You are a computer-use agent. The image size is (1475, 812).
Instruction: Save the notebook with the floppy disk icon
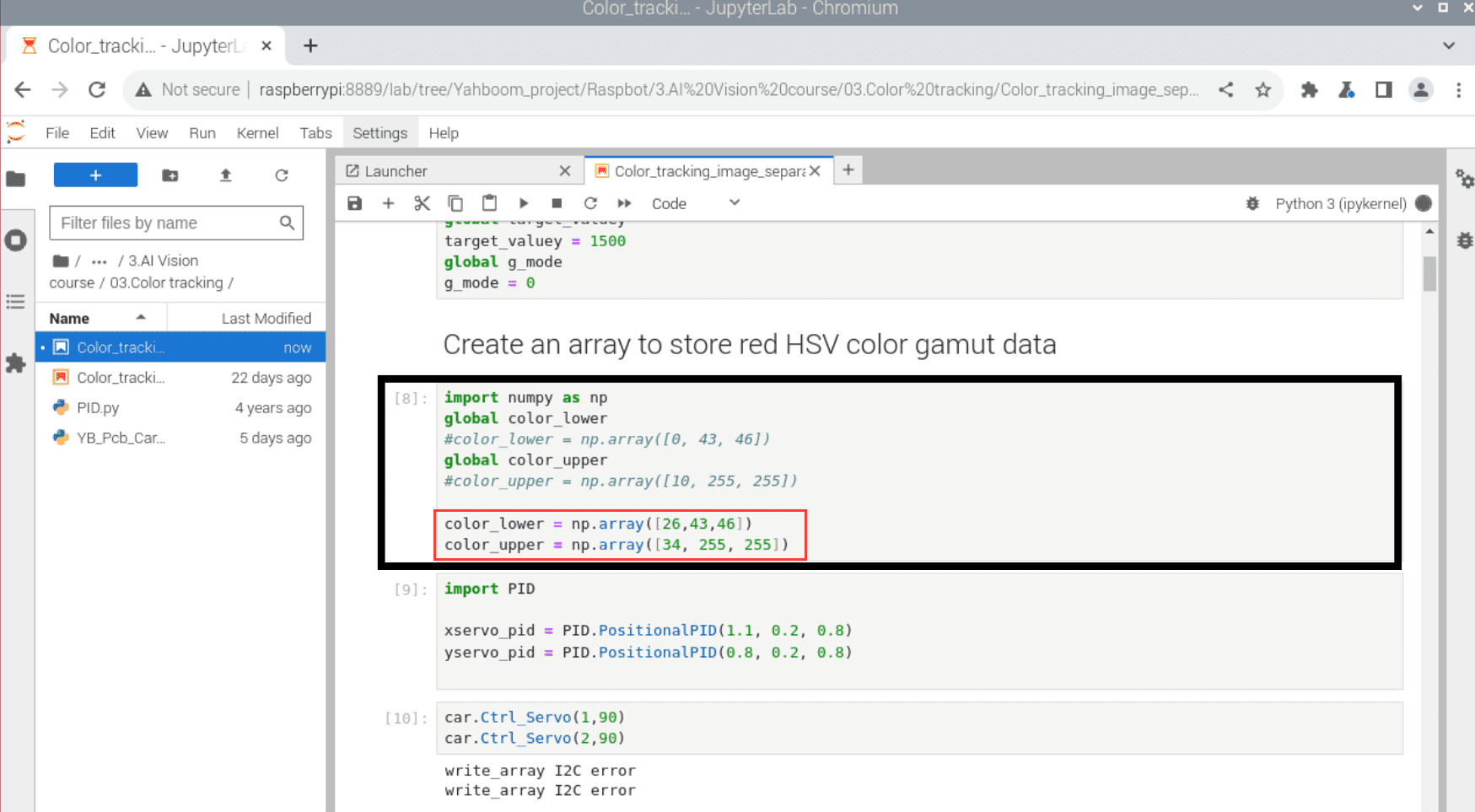[355, 203]
